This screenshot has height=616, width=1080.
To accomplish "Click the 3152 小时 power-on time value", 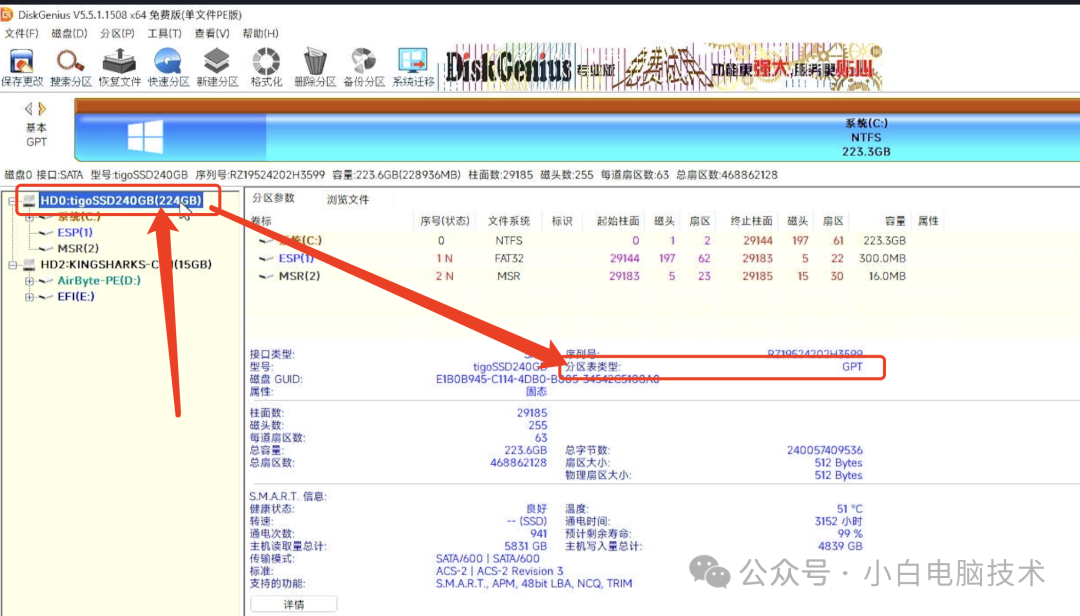I will 838,522.
